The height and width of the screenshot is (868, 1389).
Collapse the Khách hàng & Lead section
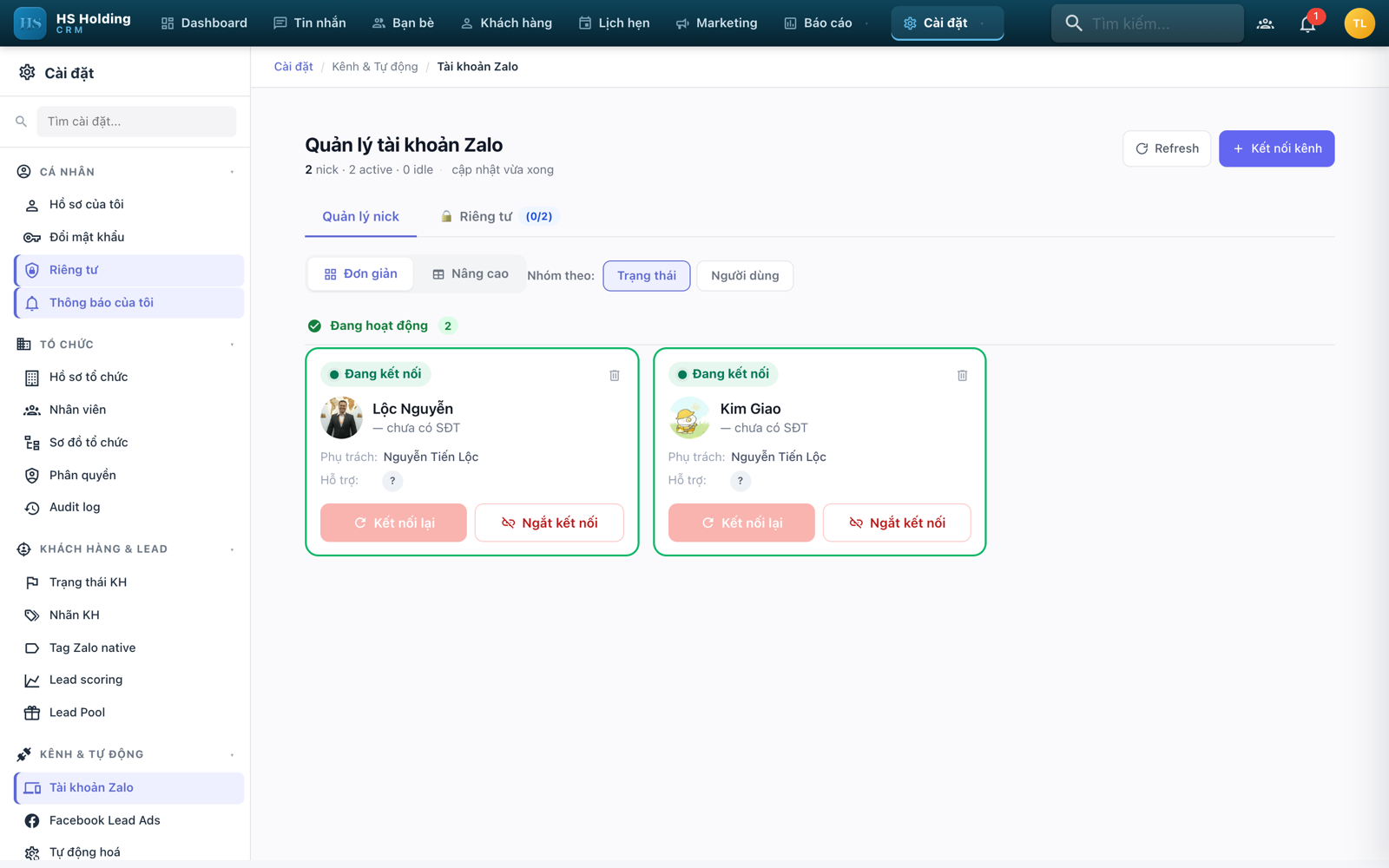click(x=232, y=549)
